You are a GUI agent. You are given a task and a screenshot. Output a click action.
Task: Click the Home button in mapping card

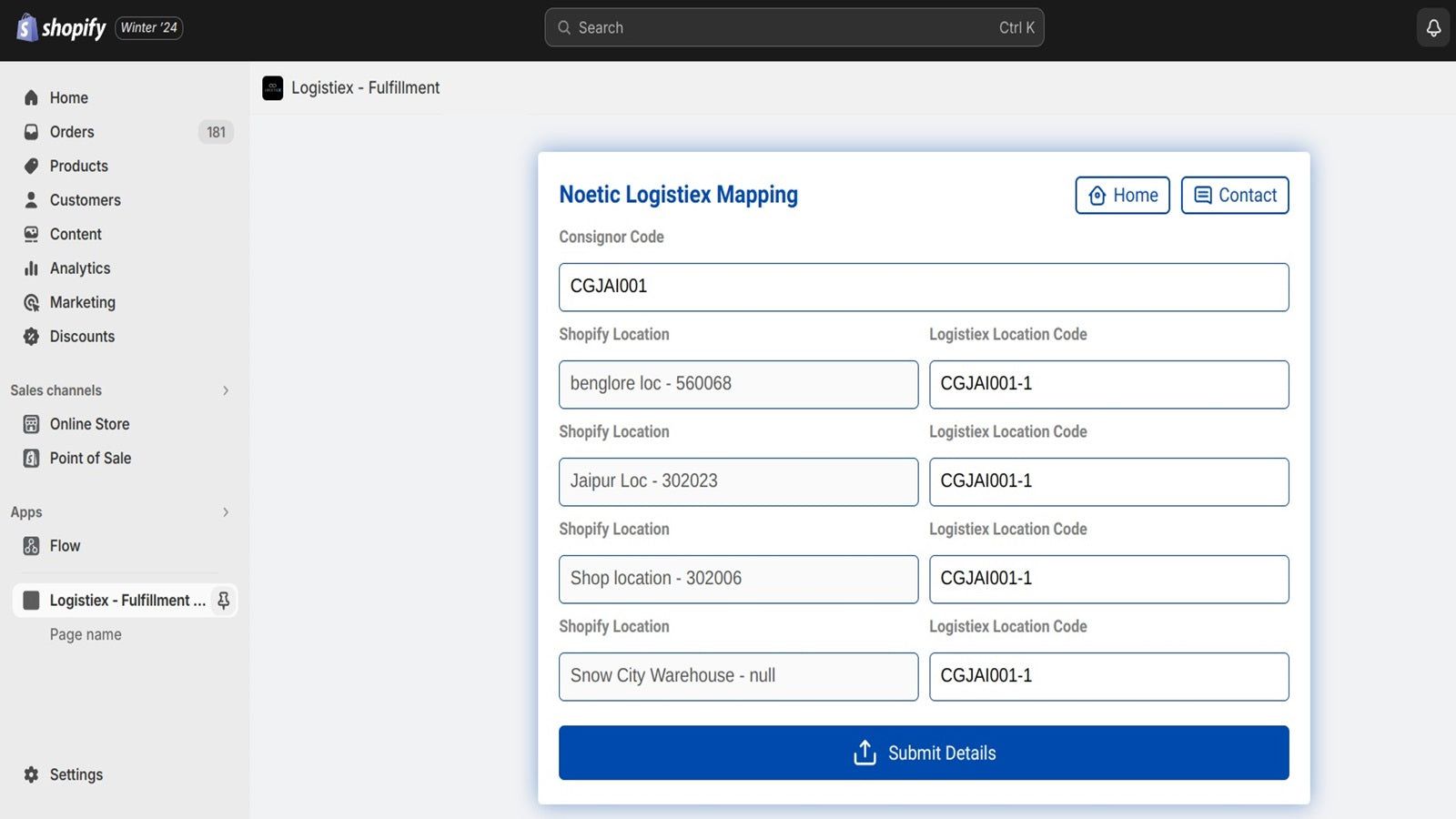coord(1122,195)
